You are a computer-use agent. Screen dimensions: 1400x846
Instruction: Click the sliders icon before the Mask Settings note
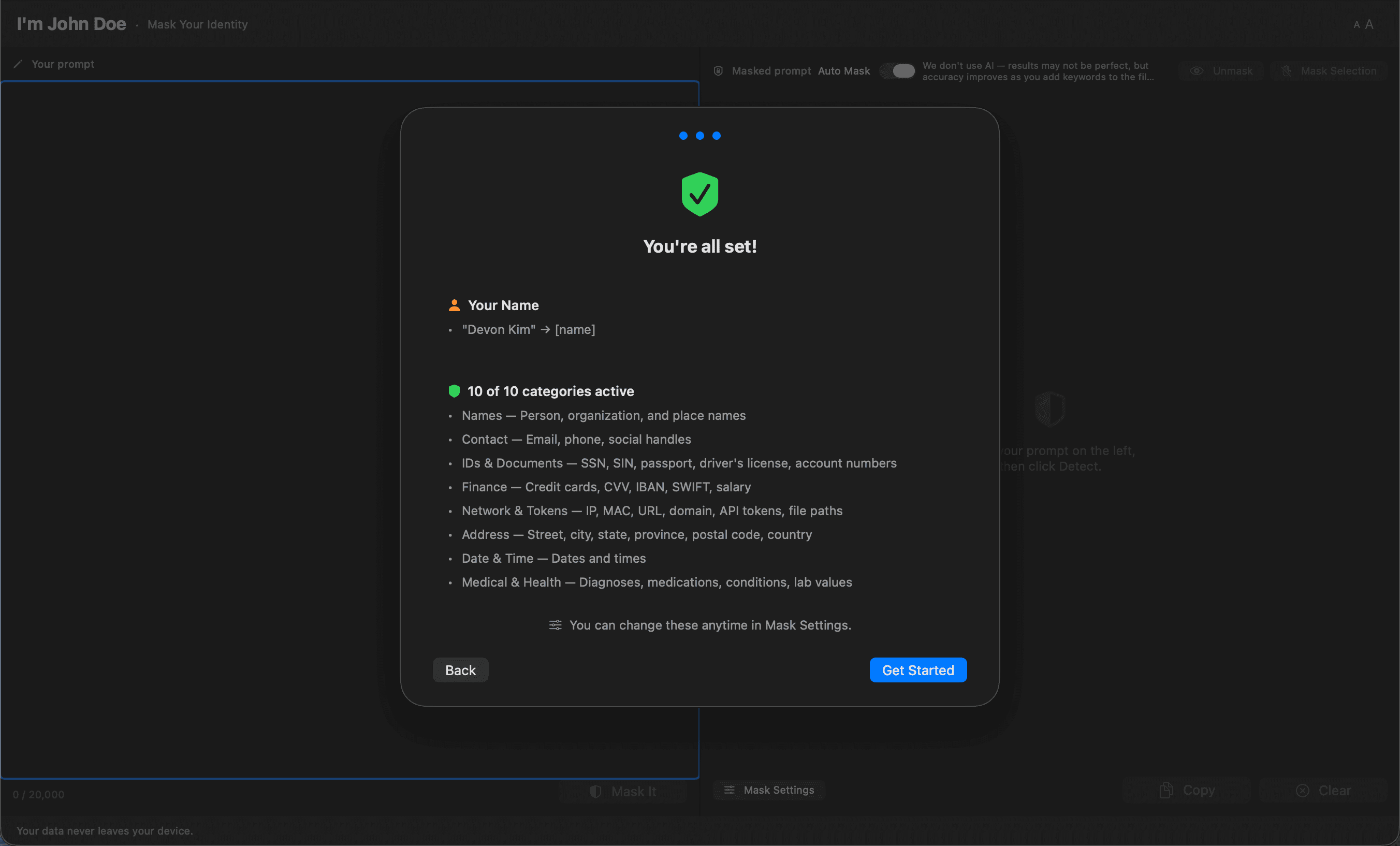(555, 625)
